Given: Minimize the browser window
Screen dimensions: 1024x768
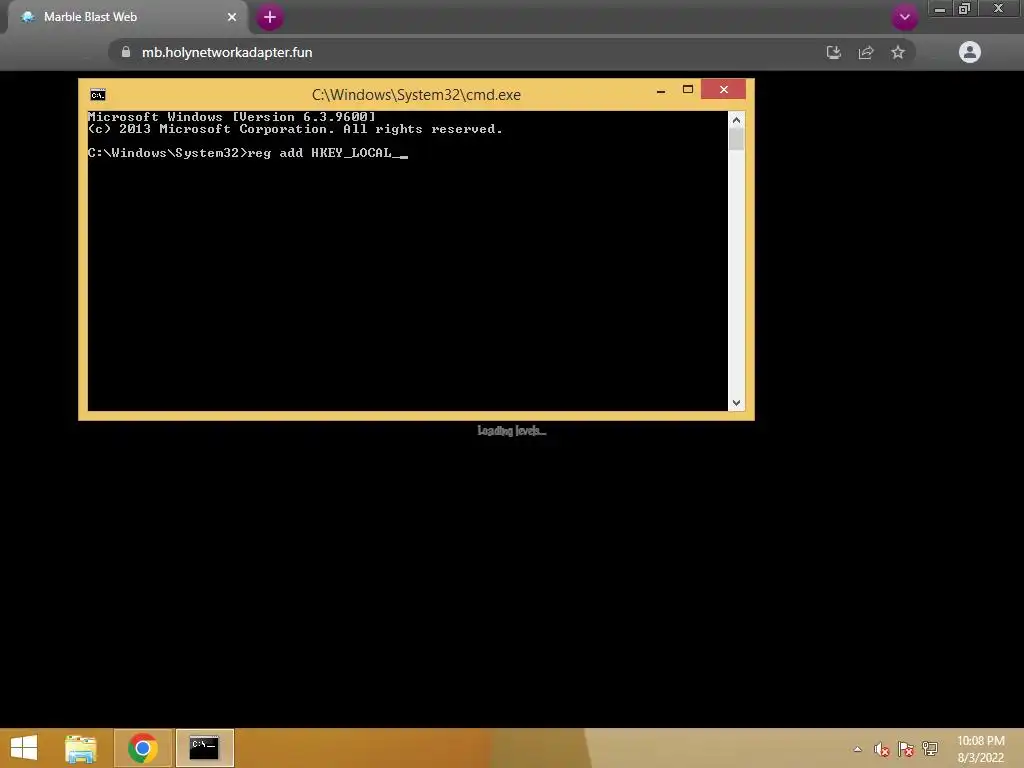Looking at the screenshot, I should pos(940,9).
